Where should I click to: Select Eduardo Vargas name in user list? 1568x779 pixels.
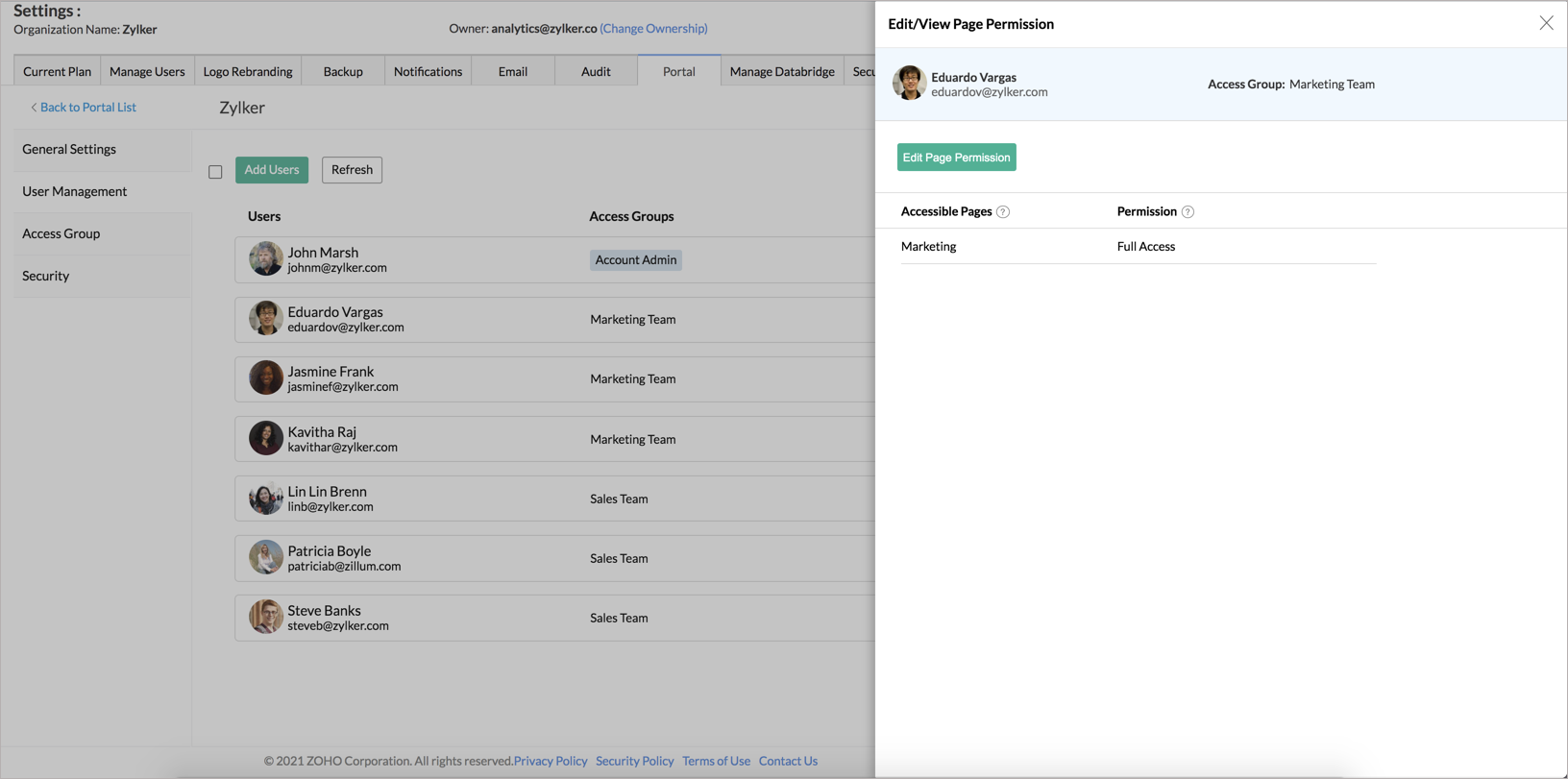[335, 312]
